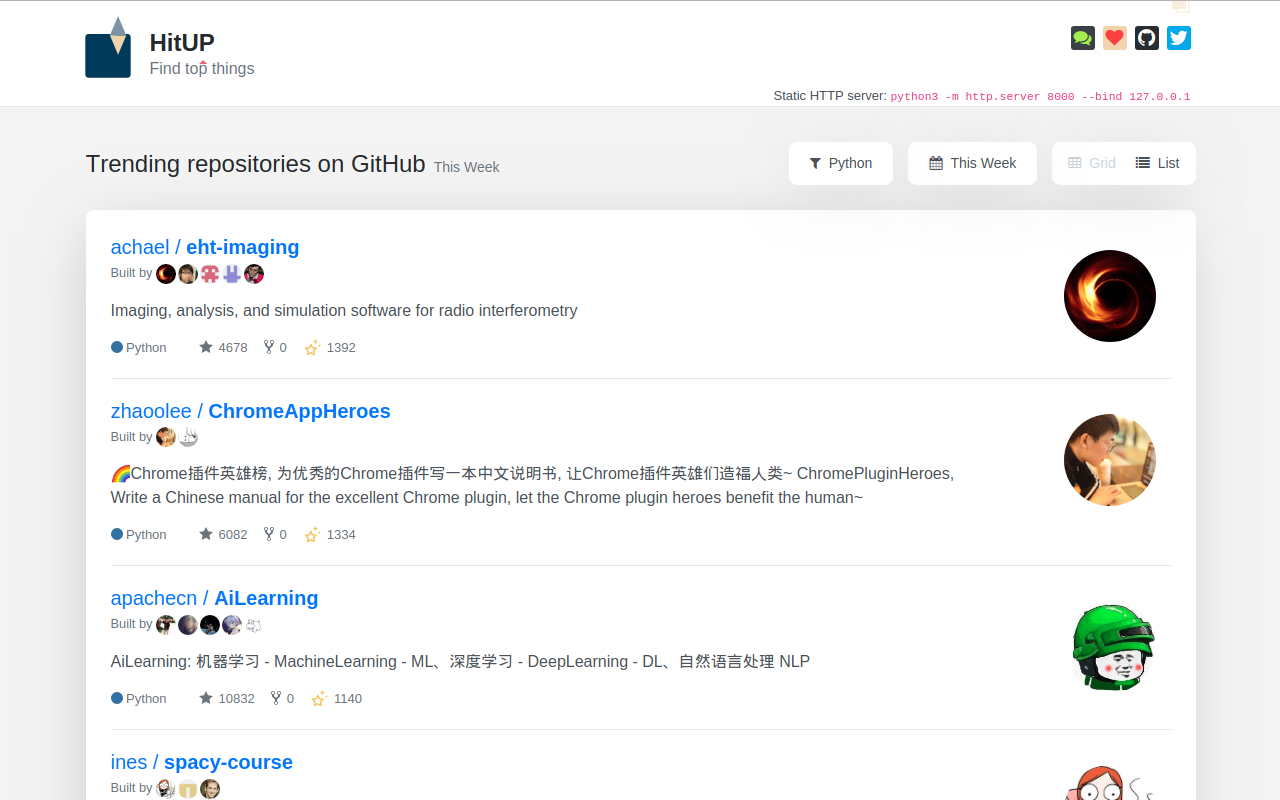Click the AiLearning description text
This screenshot has height=800, width=1280.
pyautogui.click(x=460, y=661)
